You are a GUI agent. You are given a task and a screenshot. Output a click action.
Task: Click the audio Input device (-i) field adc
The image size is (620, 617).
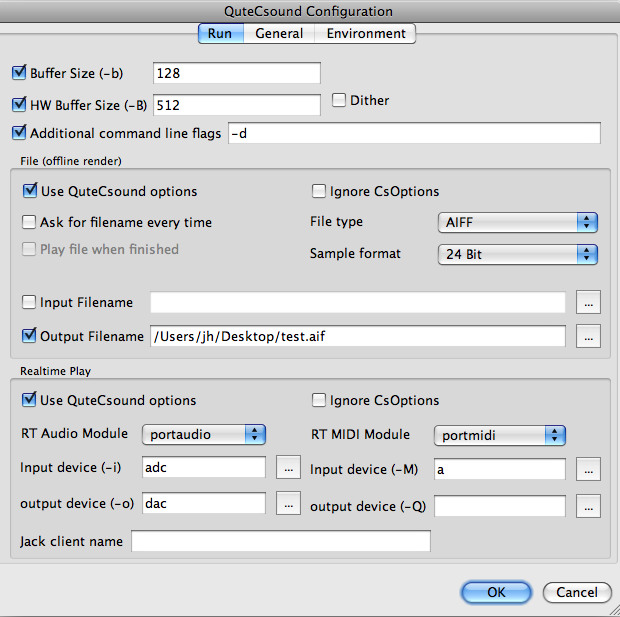tap(204, 467)
